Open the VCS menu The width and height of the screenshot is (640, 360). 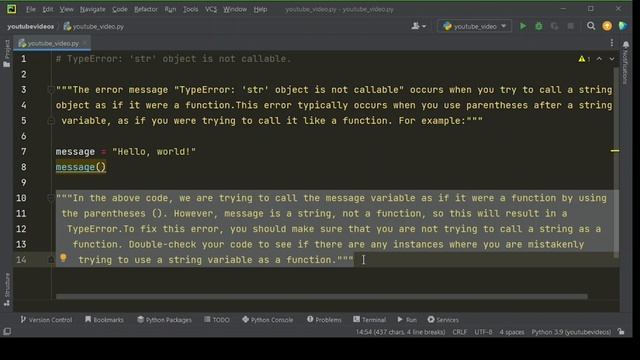(211, 9)
